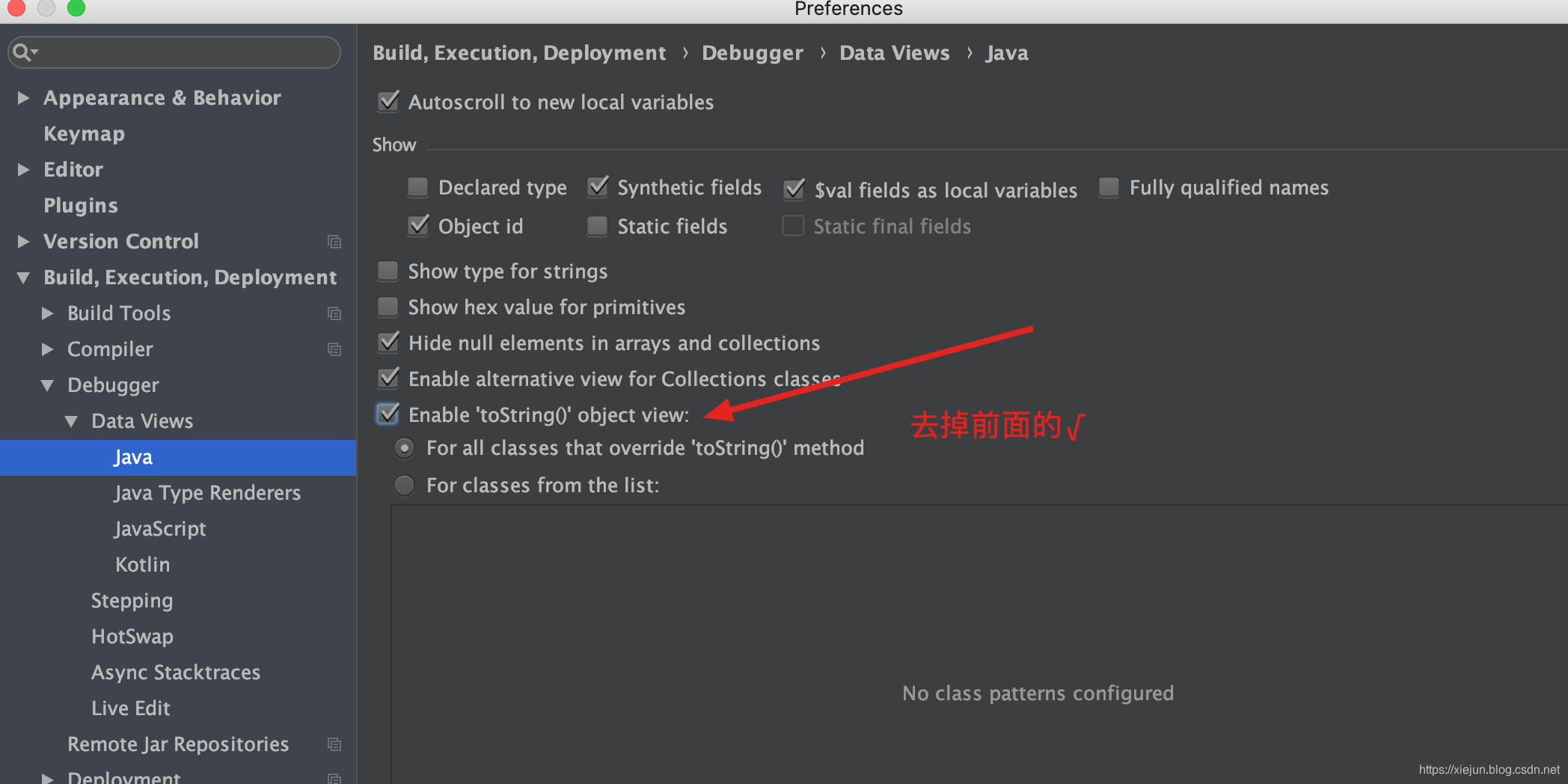1568x784 pixels.
Task: Click the Version Control tree label
Action: [121, 242]
